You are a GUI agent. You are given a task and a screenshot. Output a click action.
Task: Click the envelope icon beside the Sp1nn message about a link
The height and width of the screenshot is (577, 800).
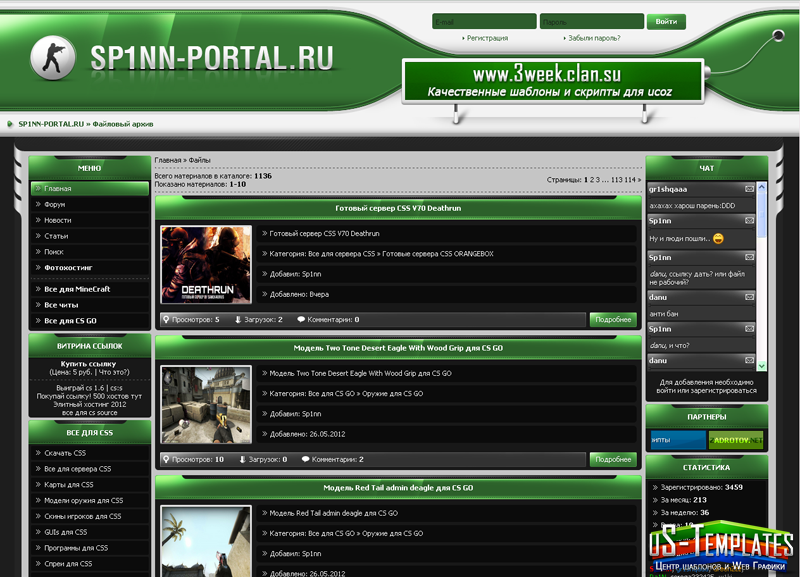[x=749, y=258]
